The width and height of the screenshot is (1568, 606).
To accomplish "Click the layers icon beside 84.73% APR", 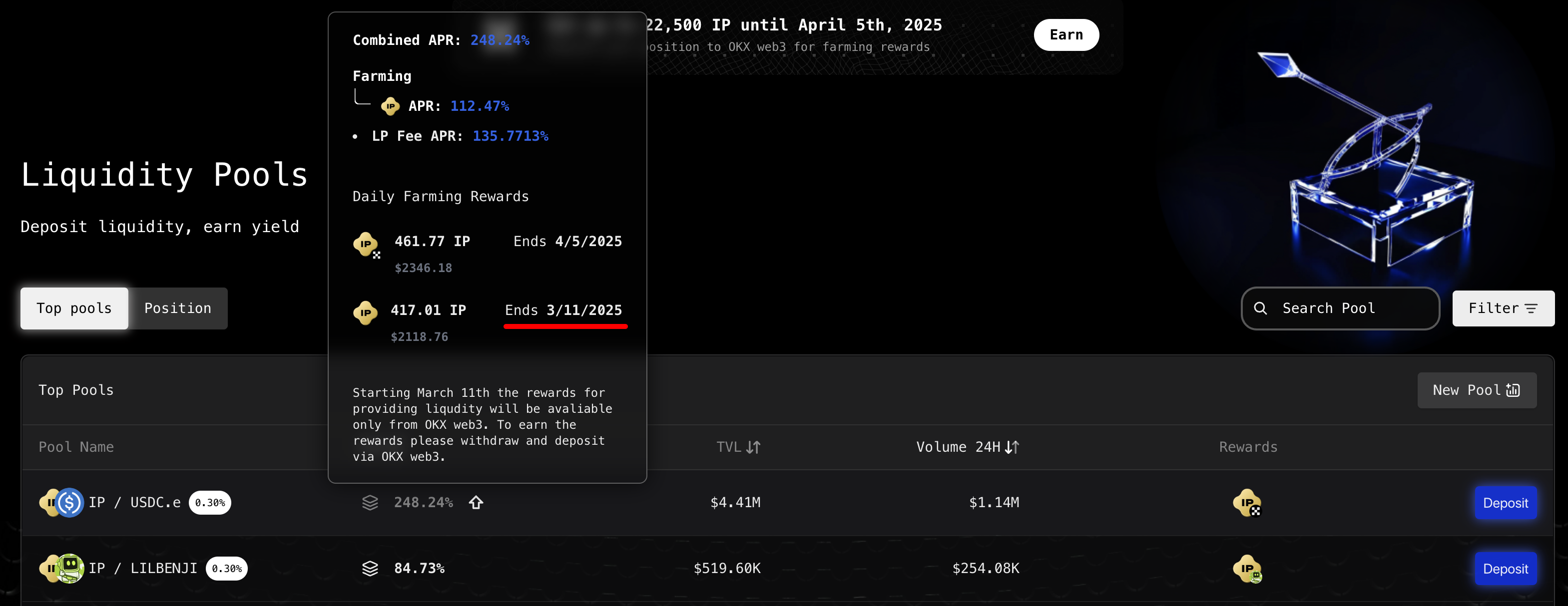I will (370, 568).
